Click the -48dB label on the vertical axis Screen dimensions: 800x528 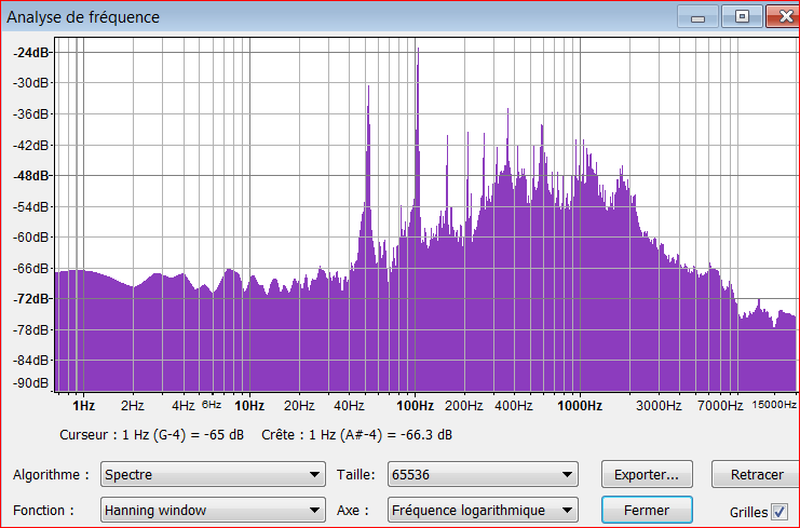tap(32, 176)
